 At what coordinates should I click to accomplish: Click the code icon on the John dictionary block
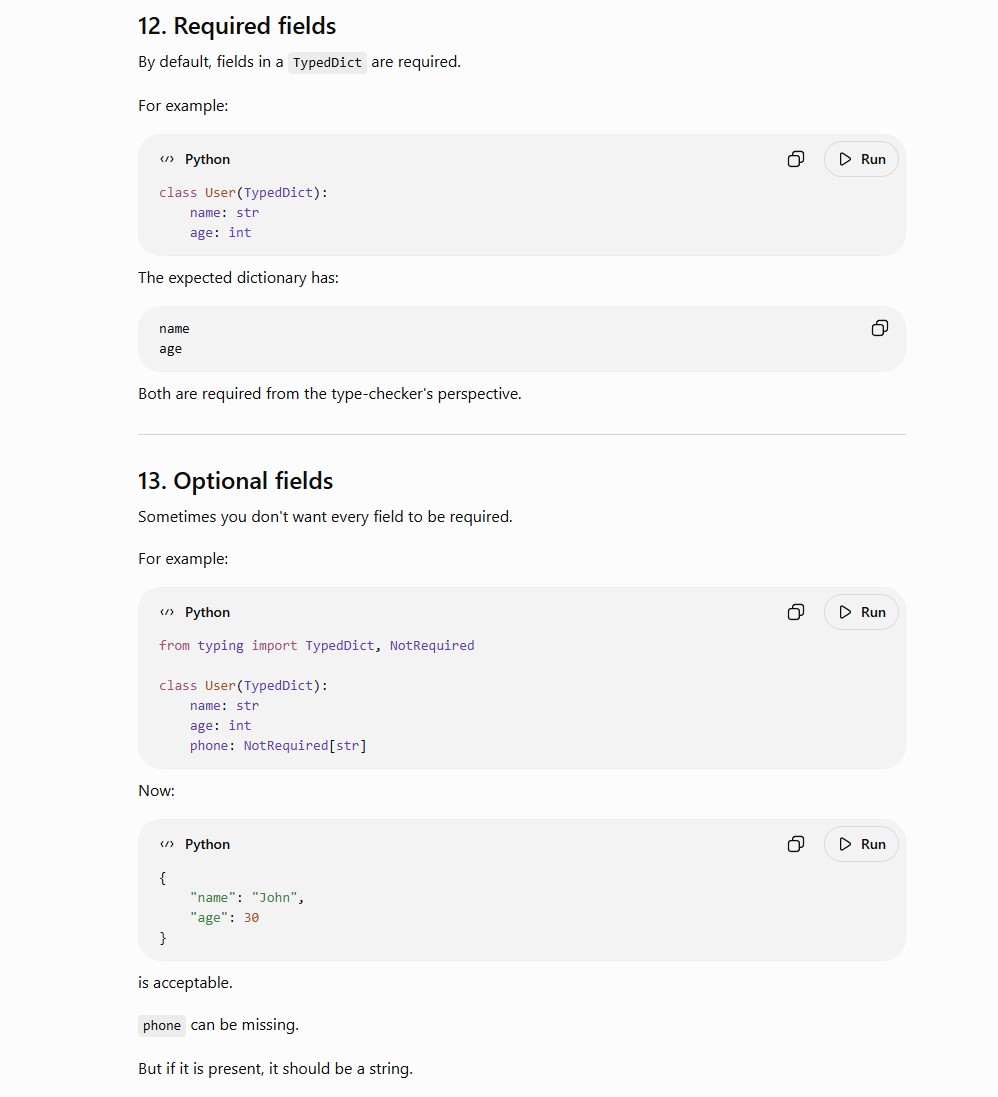pos(167,844)
